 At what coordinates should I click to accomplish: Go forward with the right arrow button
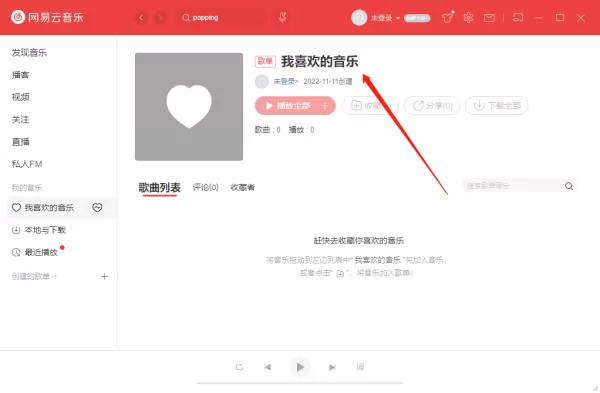tap(160, 18)
